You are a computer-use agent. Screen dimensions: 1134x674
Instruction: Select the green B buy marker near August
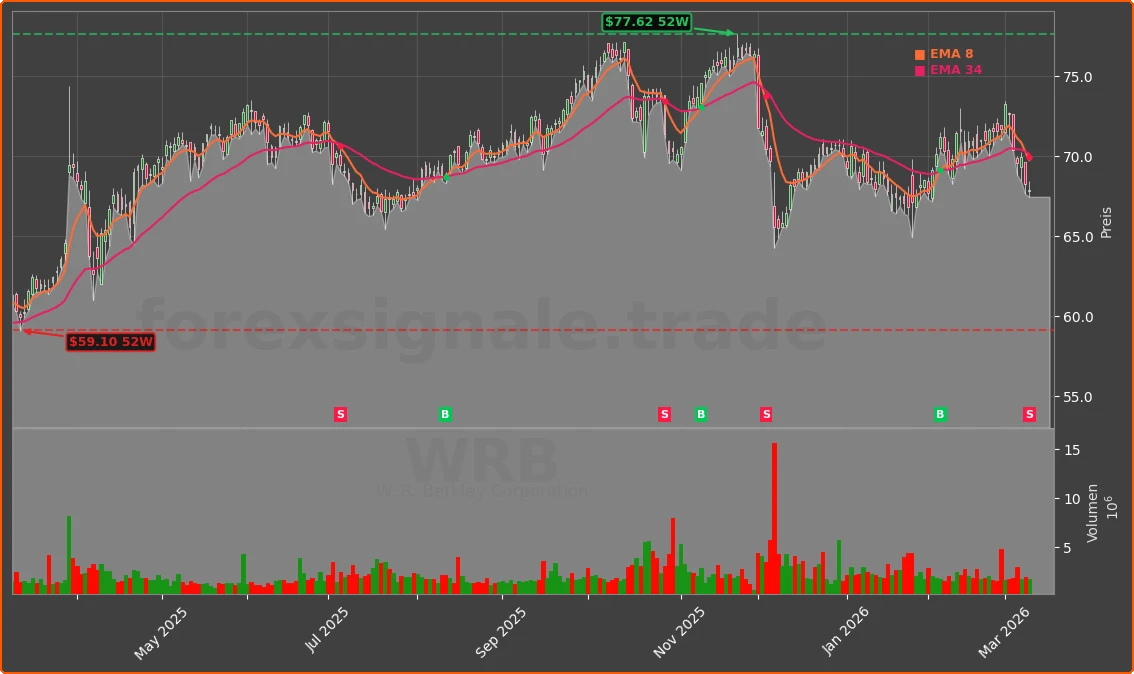444,413
